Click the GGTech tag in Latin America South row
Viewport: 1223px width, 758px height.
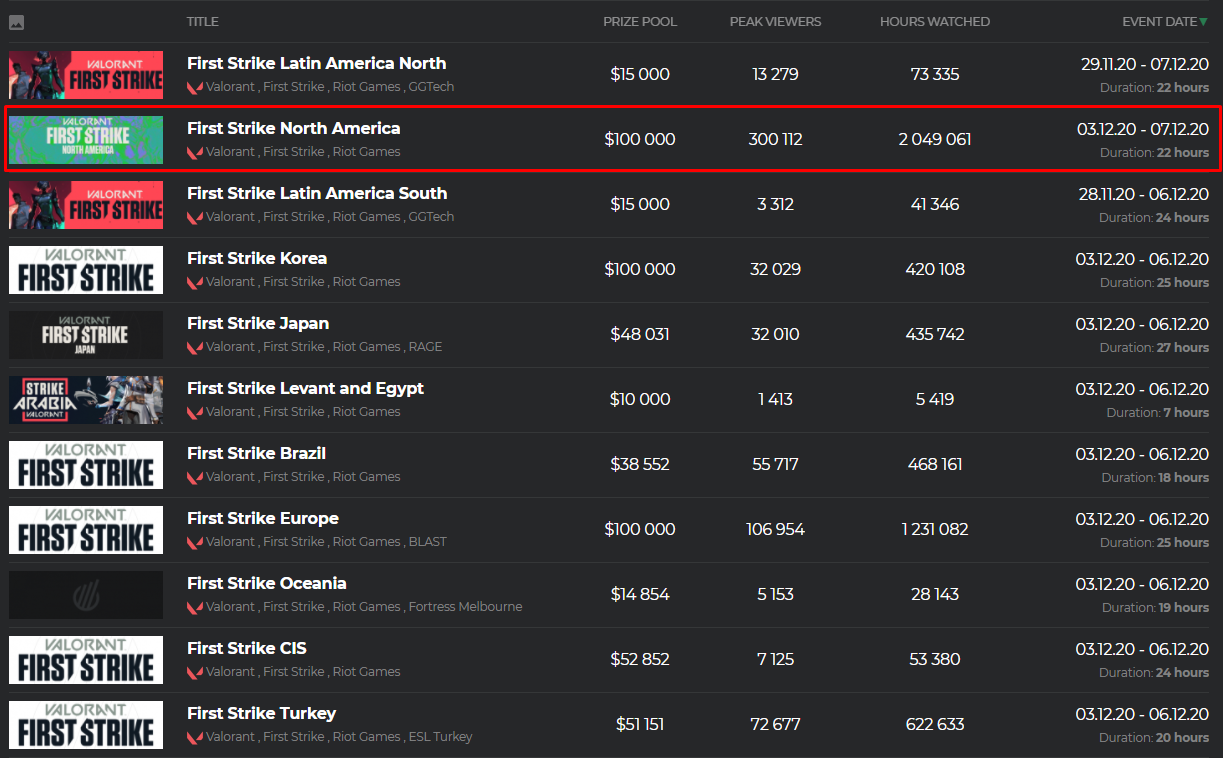pyautogui.click(x=431, y=217)
